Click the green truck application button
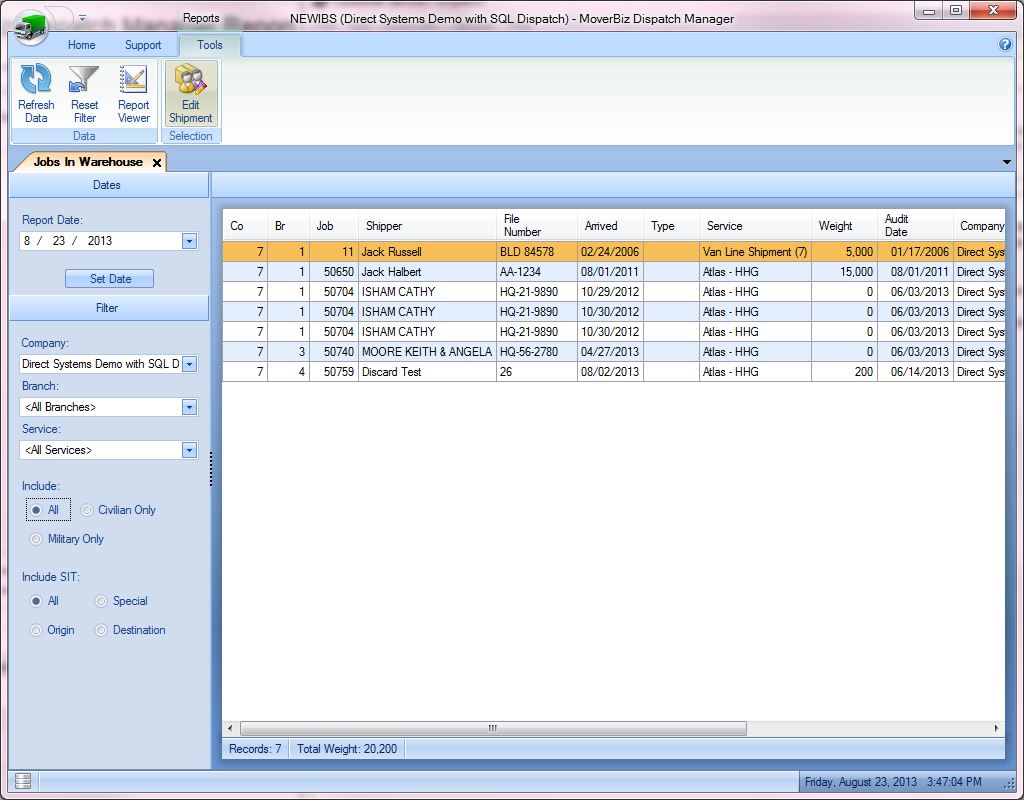 coord(33,26)
